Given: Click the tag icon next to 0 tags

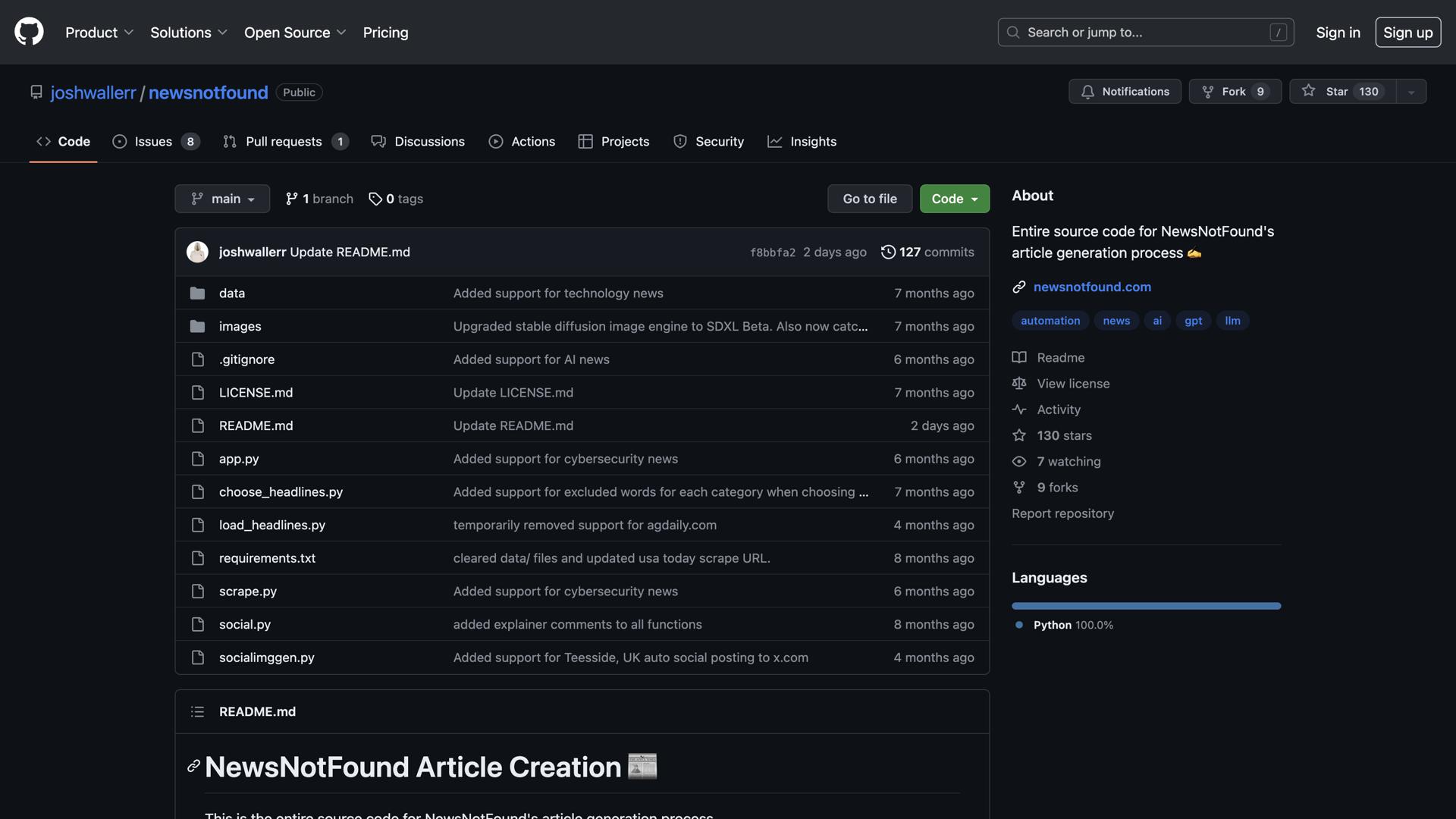Looking at the screenshot, I should [x=375, y=199].
